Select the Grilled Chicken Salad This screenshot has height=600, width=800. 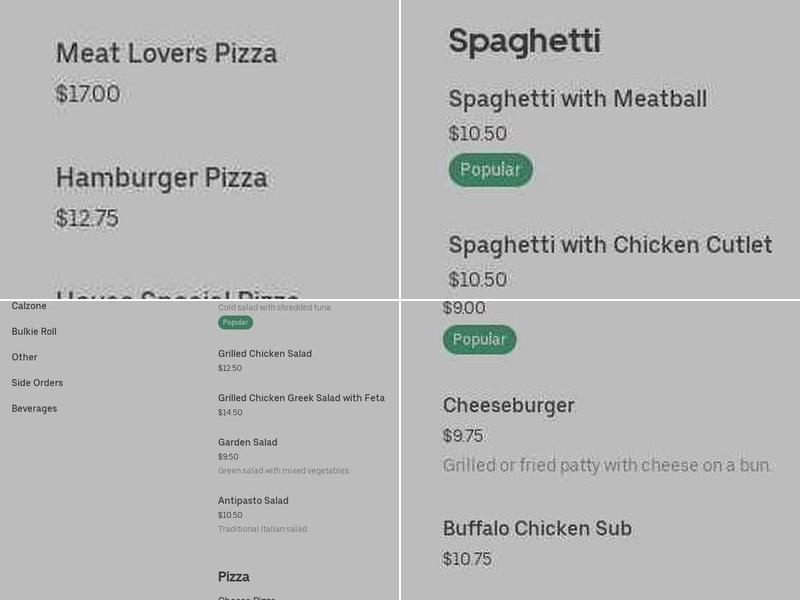click(x=265, y=353)
